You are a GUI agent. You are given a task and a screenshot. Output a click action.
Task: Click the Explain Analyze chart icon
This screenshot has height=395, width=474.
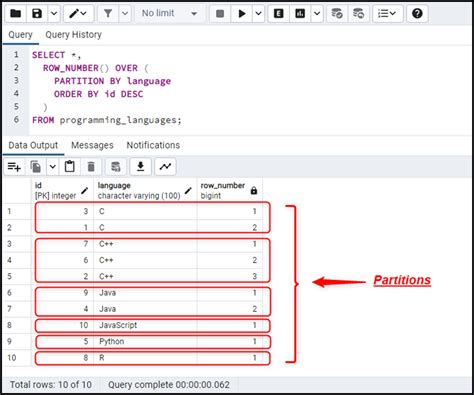[x=300, y=14]
